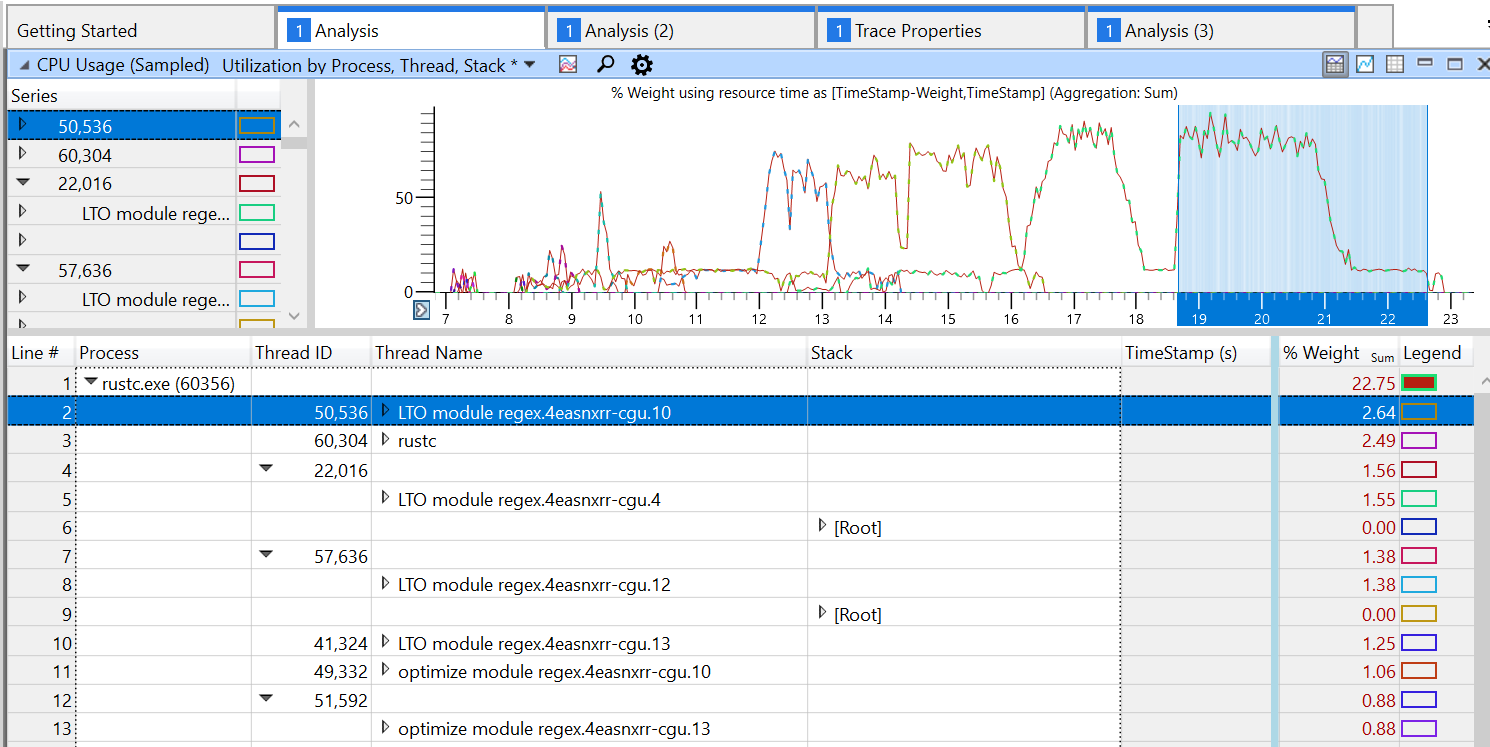Sort by Stack column header

pos(964,353)
